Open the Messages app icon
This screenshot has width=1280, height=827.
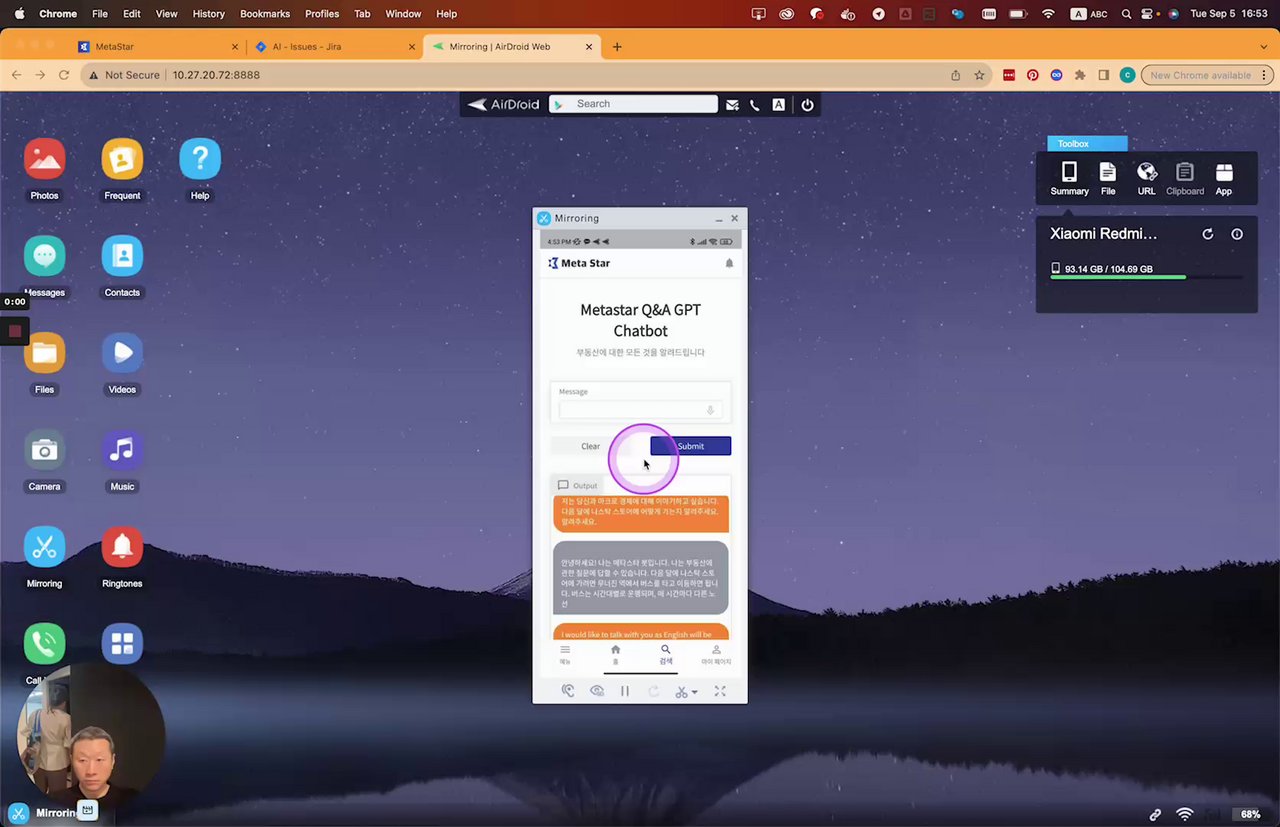(x=44, y=256)
